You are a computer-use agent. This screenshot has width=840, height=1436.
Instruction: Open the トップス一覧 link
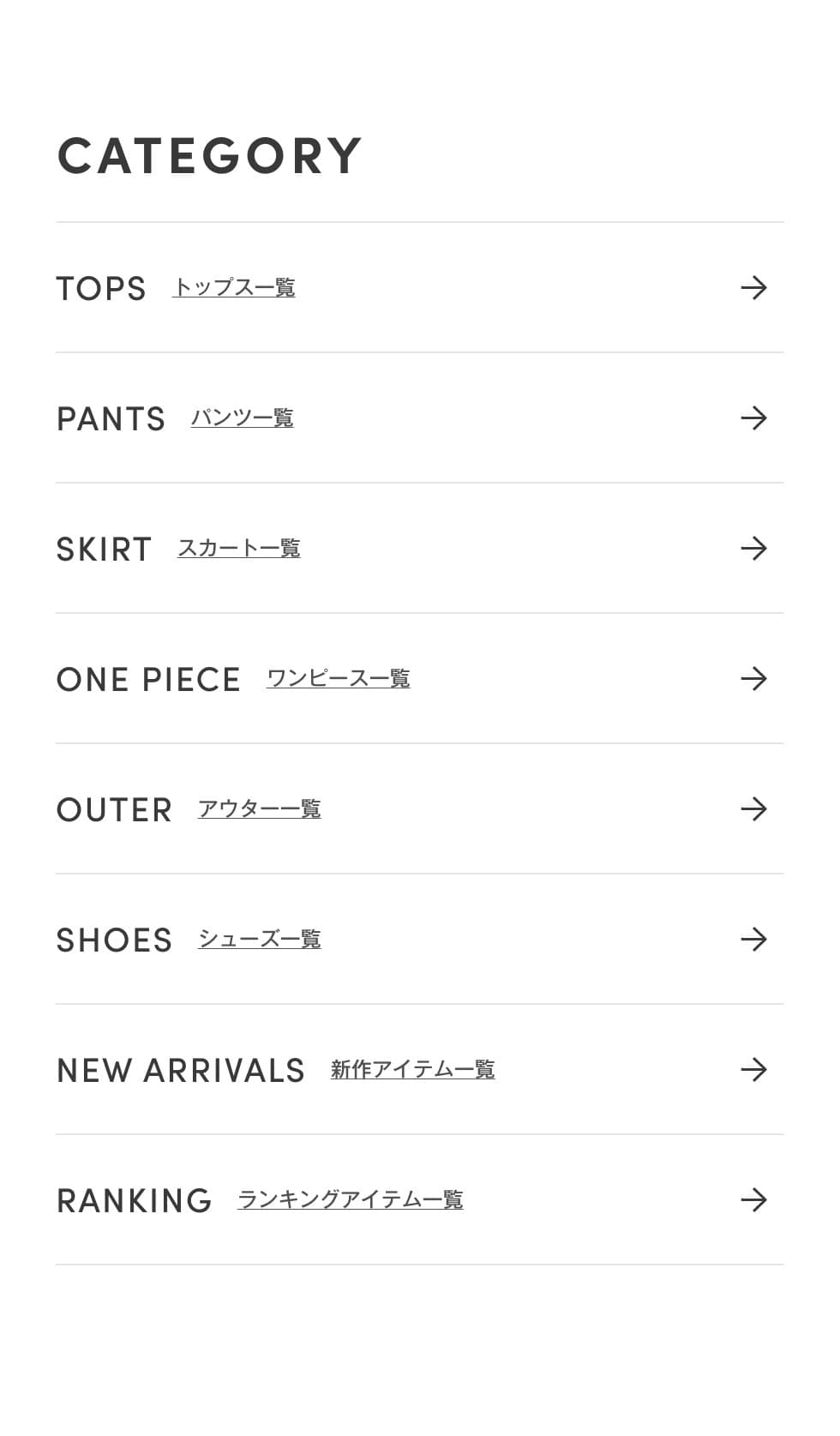pyautogui.click(x=234, y=288)
